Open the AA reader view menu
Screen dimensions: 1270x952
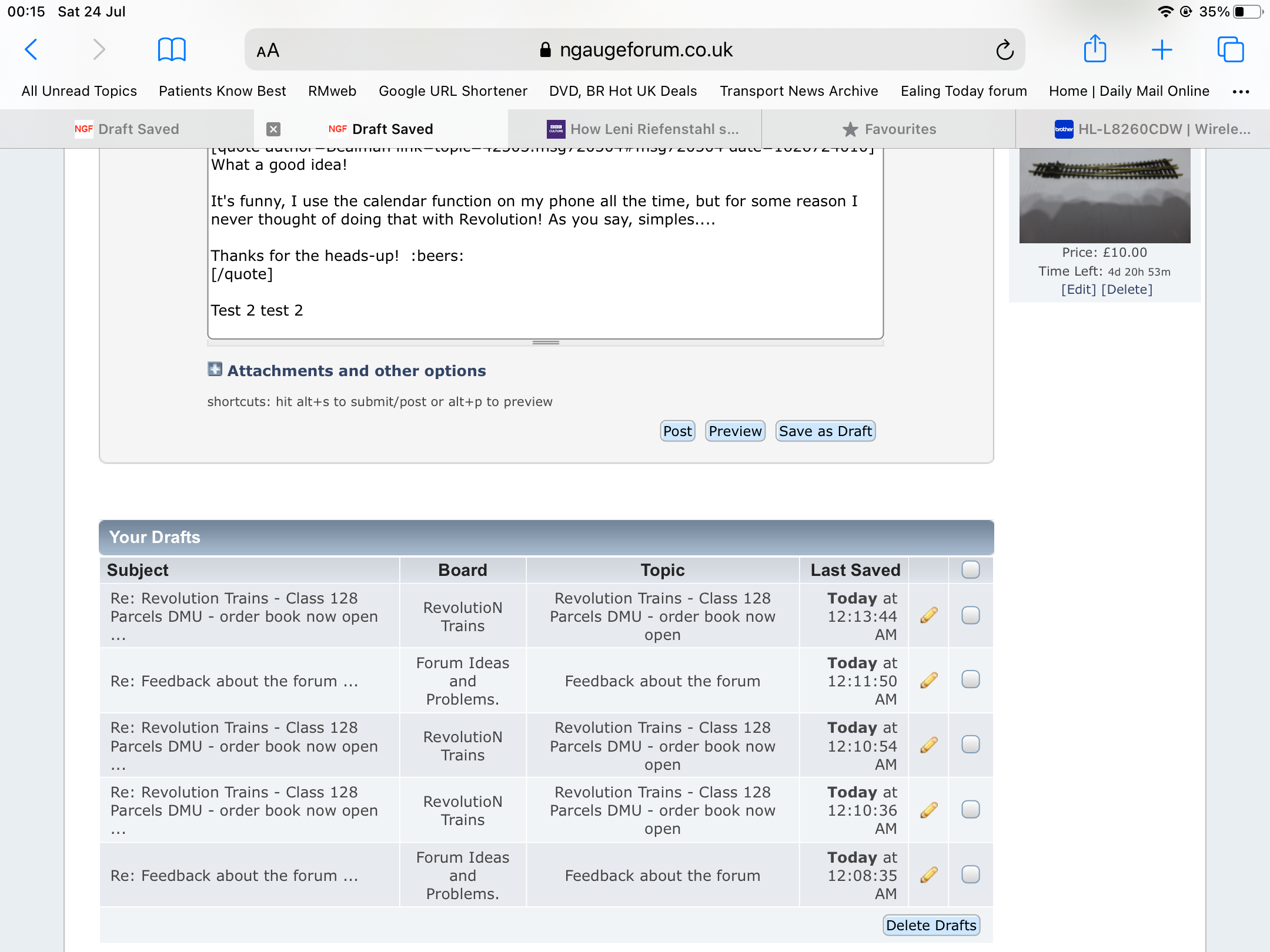pyautogui.click(x=268, y=51)
